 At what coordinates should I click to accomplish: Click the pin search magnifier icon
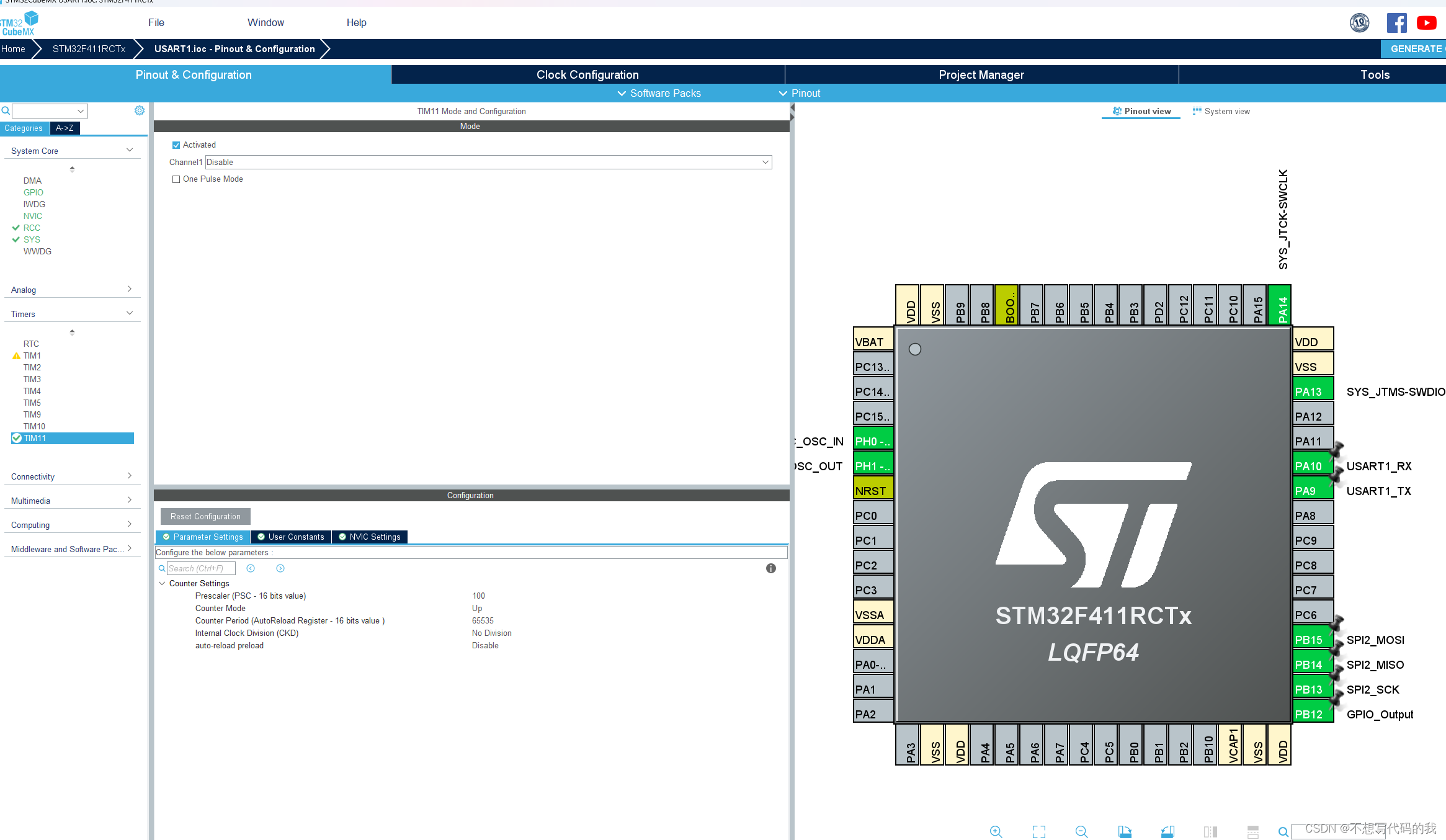coord(1283,832)
